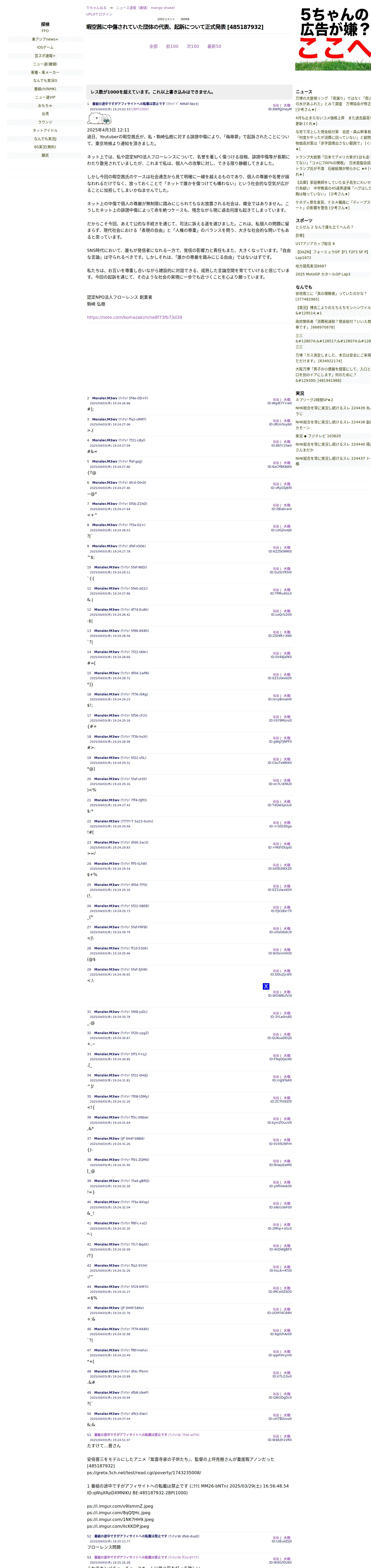Select the 最新50 navigation tab
The height and width of the screenshot is (1568, 371).
[x=214, y=46]
